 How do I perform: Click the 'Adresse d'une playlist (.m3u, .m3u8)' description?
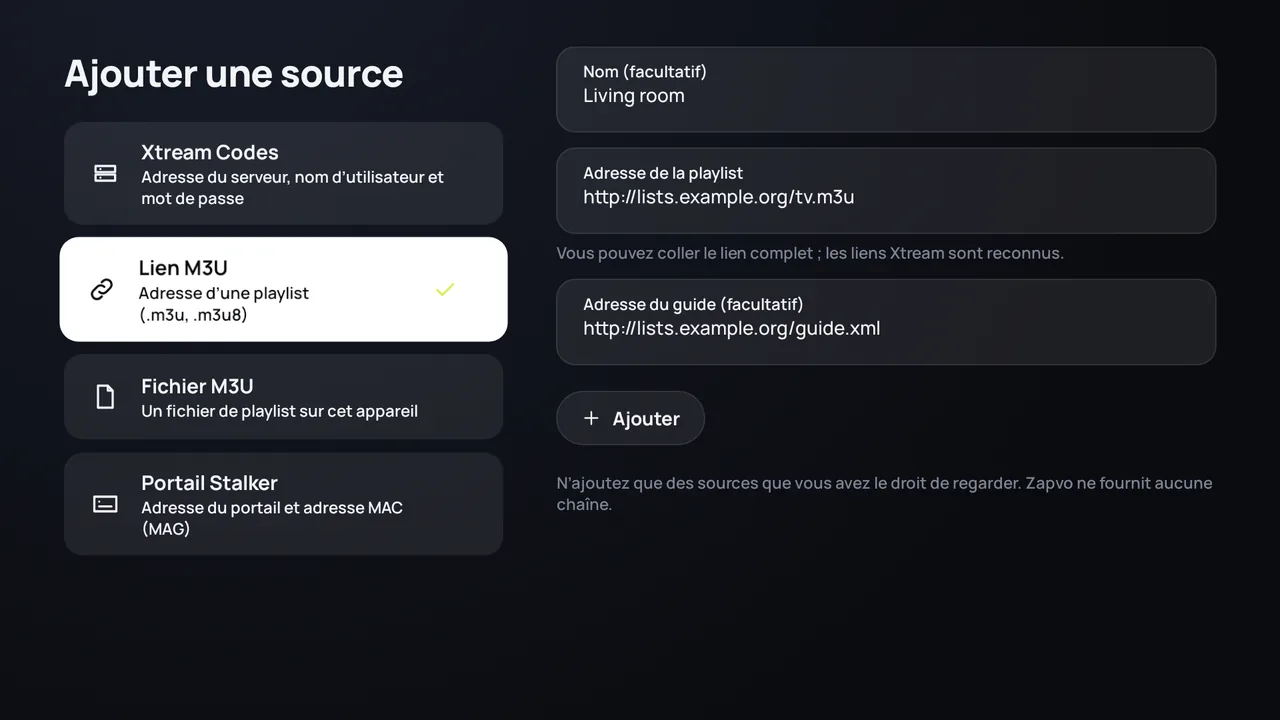(223, 304)
